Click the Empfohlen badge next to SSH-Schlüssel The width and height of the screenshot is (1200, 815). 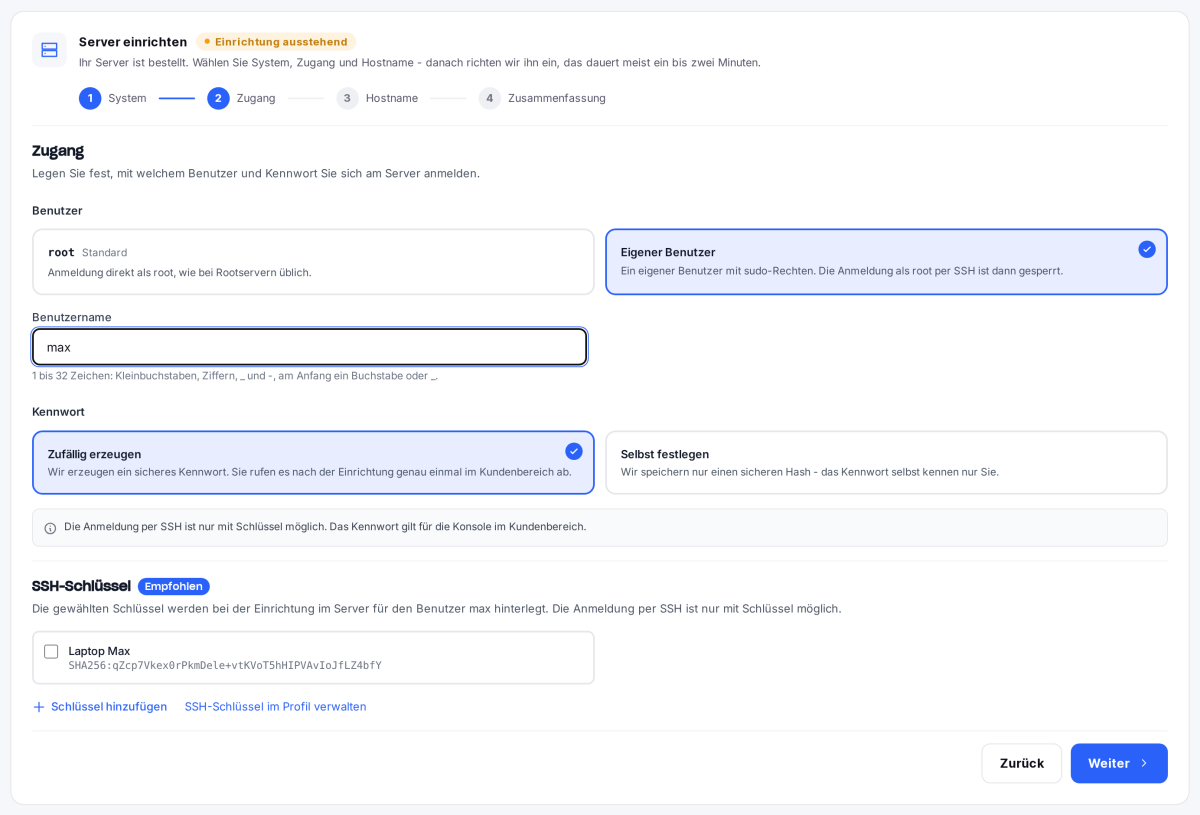pyautogui.click(x=174, y=586)
